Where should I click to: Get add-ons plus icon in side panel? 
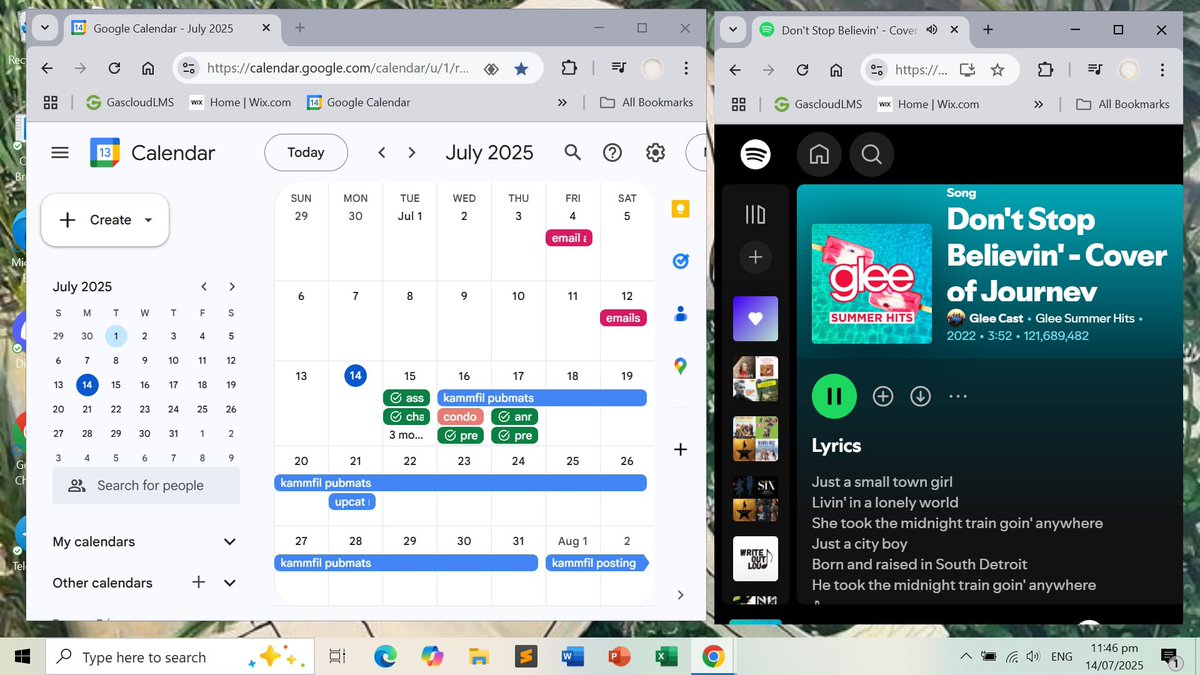680,449
